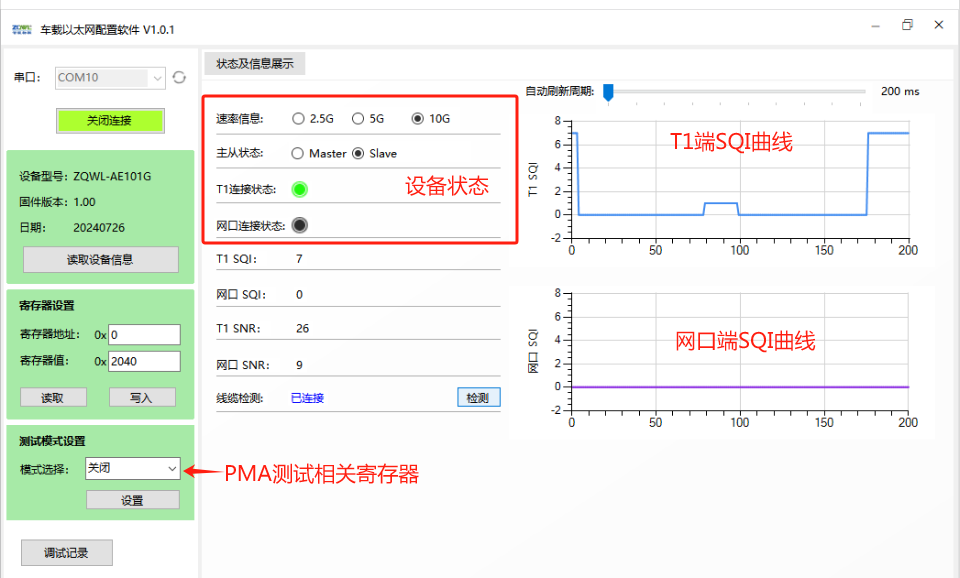This screenshot has width=960, height=578.
Task: Select the 10G speed radio button
Action: point(418,118)
